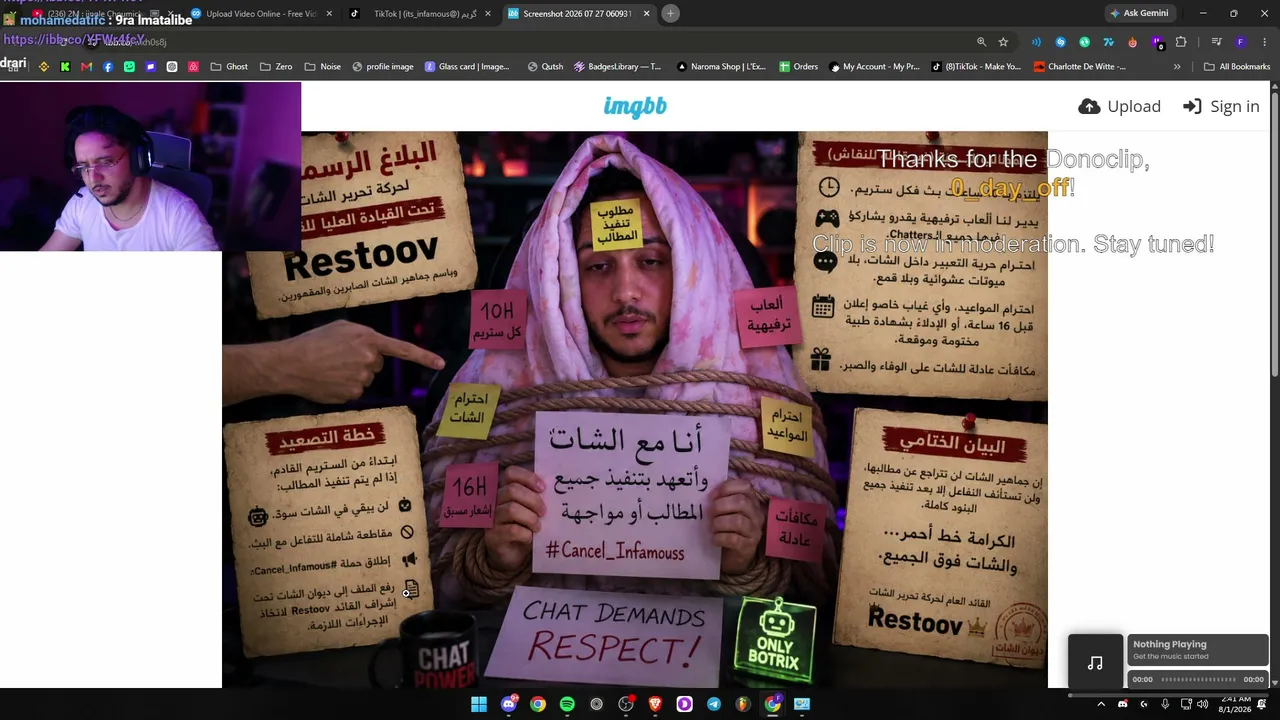Viewport: 1280px width, 720px height.
Task: Close the Screenshot tab
Action: point(646,14)
